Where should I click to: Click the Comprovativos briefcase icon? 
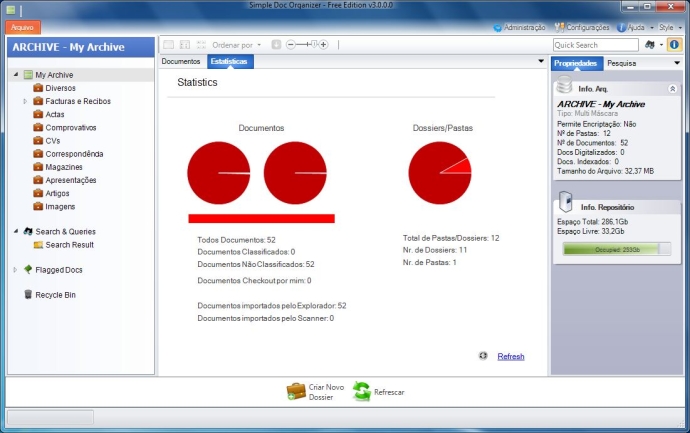38,128
